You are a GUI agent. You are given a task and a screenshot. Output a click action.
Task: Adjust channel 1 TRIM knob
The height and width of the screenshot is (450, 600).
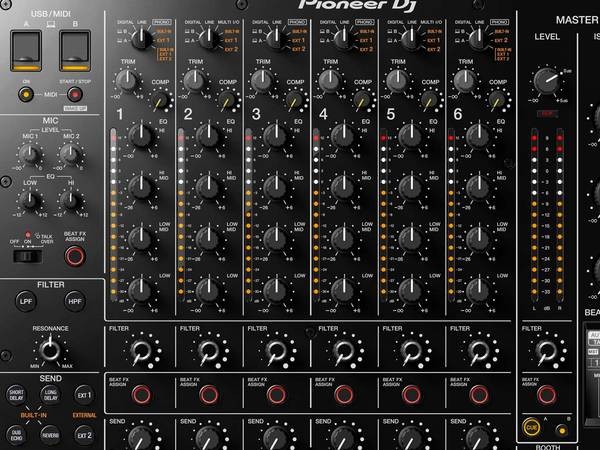point(127,81)
